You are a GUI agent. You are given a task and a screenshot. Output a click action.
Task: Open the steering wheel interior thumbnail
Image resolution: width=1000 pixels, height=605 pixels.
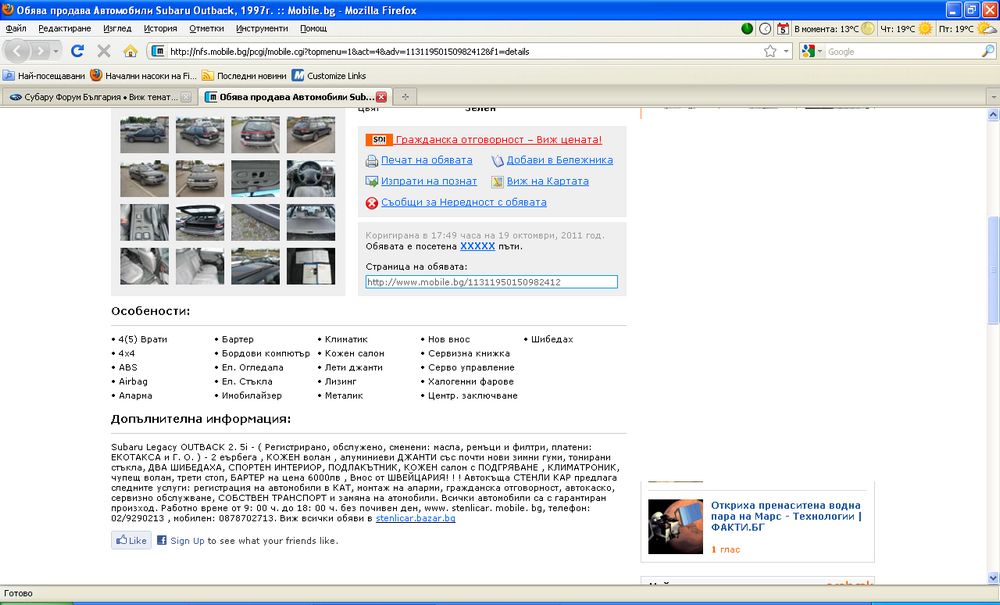pyautogui.click(x=311, y=179)
